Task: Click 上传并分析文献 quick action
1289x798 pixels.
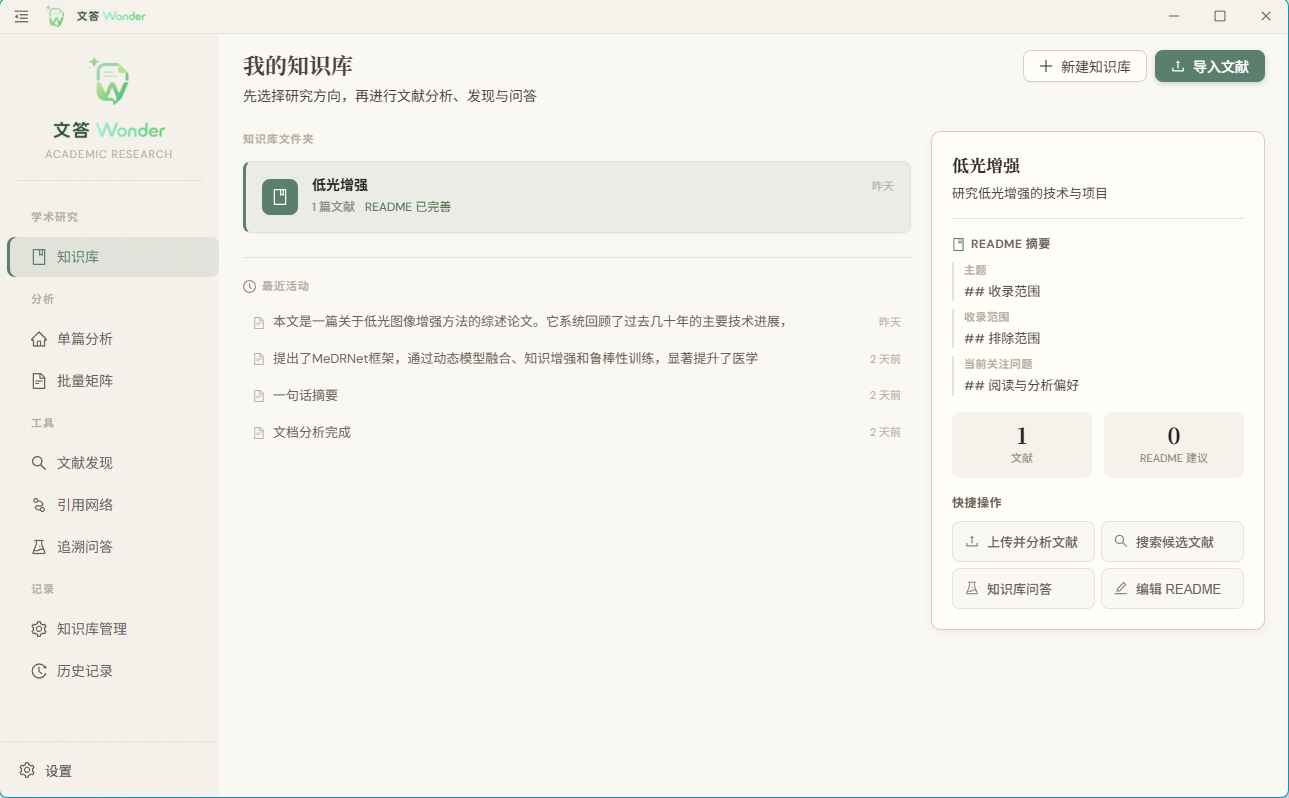Action: [1023, 541]
